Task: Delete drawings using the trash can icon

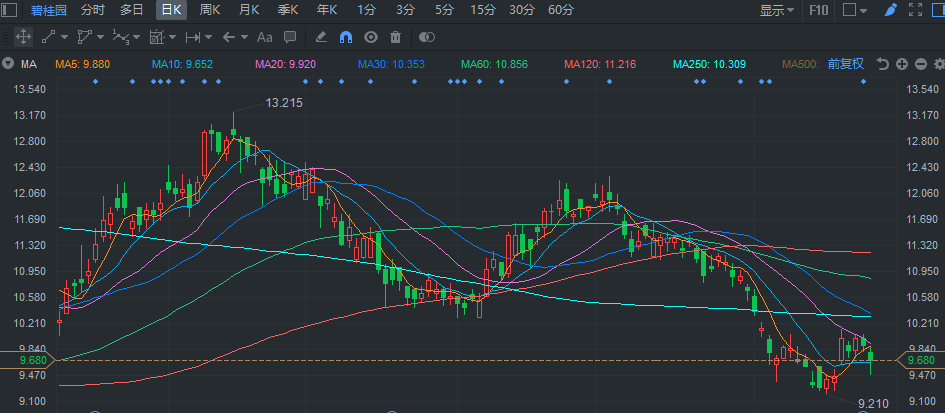Action: click(x=395, y=37)
